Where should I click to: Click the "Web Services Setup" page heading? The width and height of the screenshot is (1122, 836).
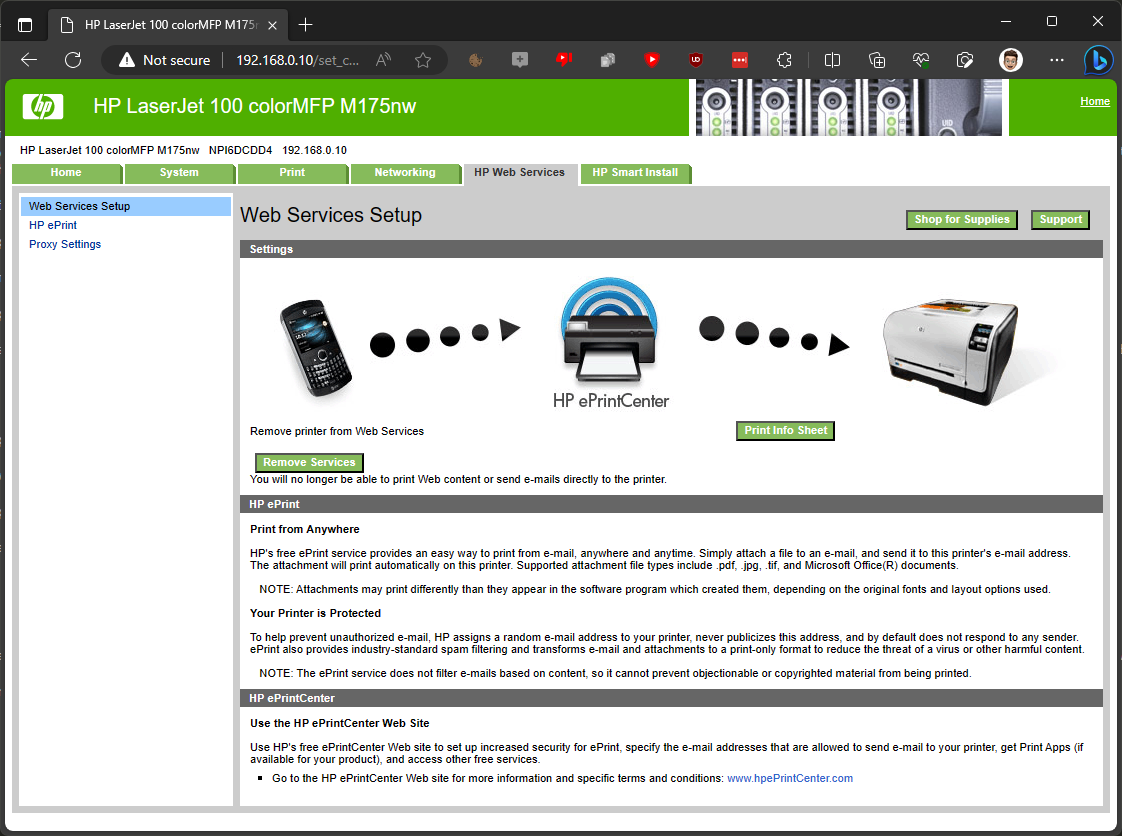pyautogui.click(x=331, y=215)
